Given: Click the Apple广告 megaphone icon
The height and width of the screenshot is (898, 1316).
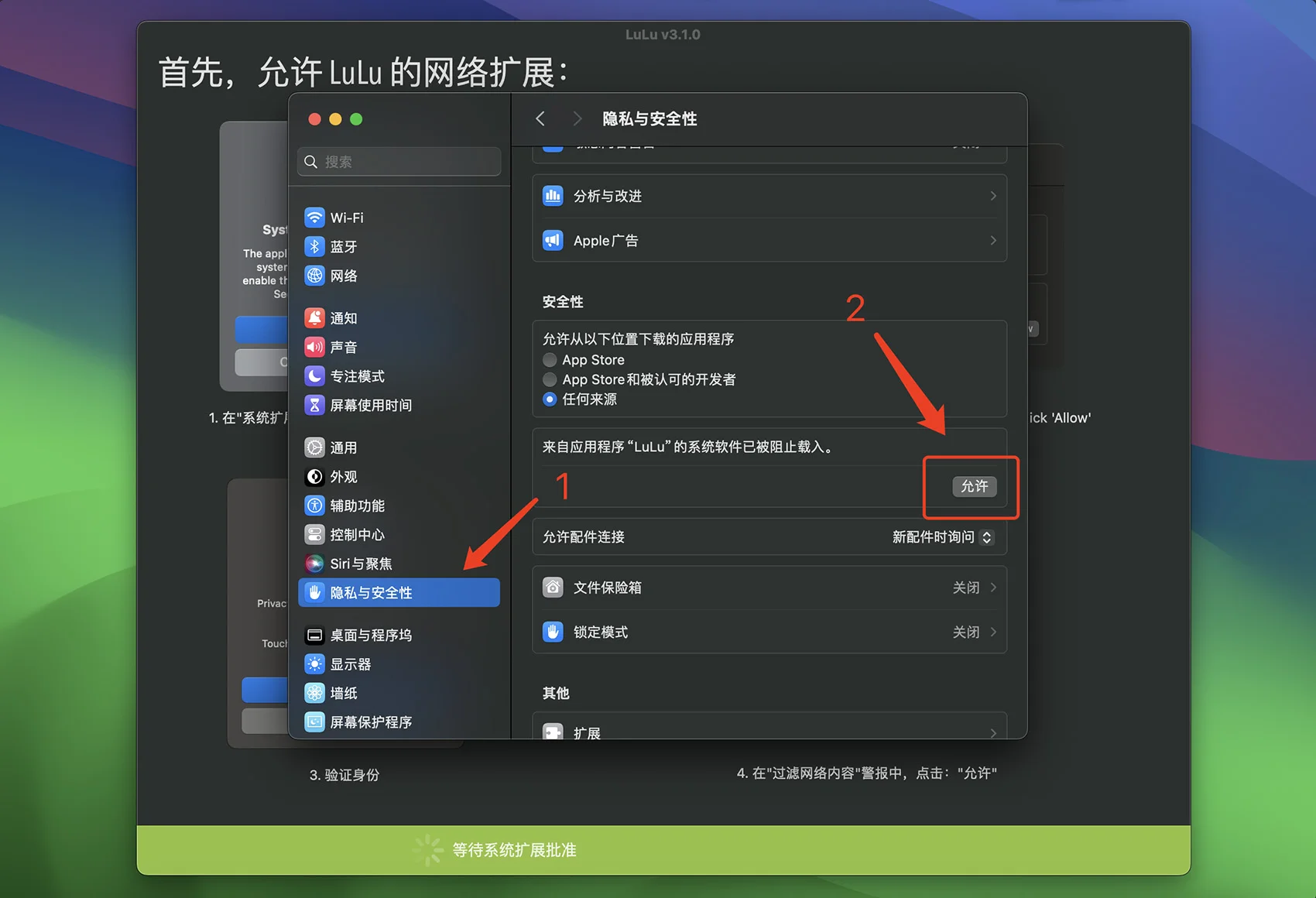Looking at the screenshot, I should pos(553,241).
